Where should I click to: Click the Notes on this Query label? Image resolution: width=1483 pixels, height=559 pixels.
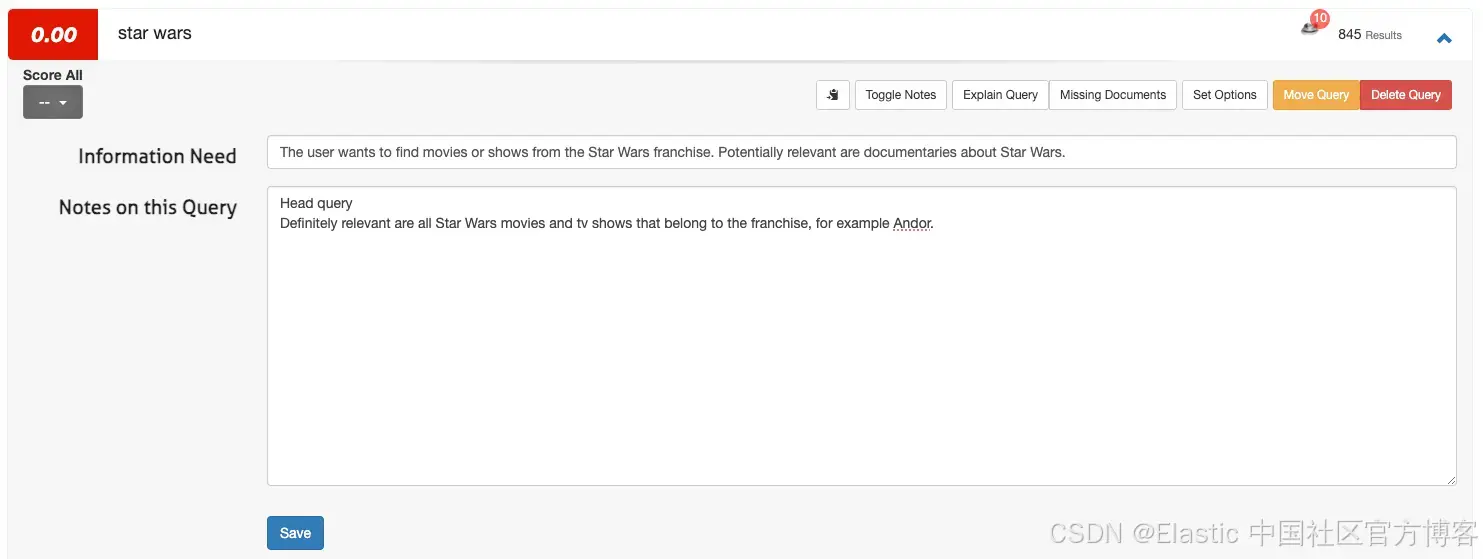coord(148,207)
